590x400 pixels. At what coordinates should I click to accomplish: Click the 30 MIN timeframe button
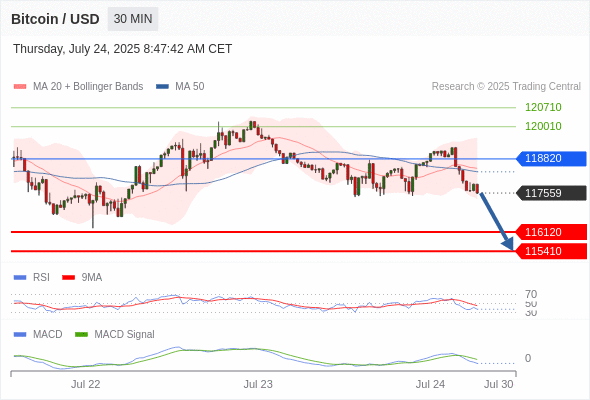tap(133, 19)
